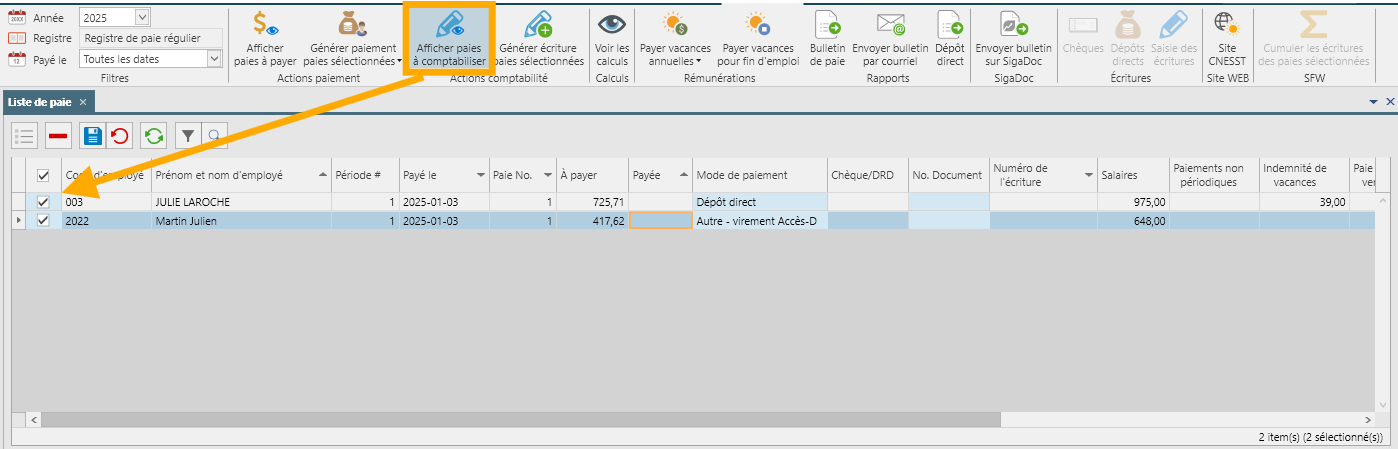Click the list view toolbar icon
Screen dimensions: 1398x449
26,135
